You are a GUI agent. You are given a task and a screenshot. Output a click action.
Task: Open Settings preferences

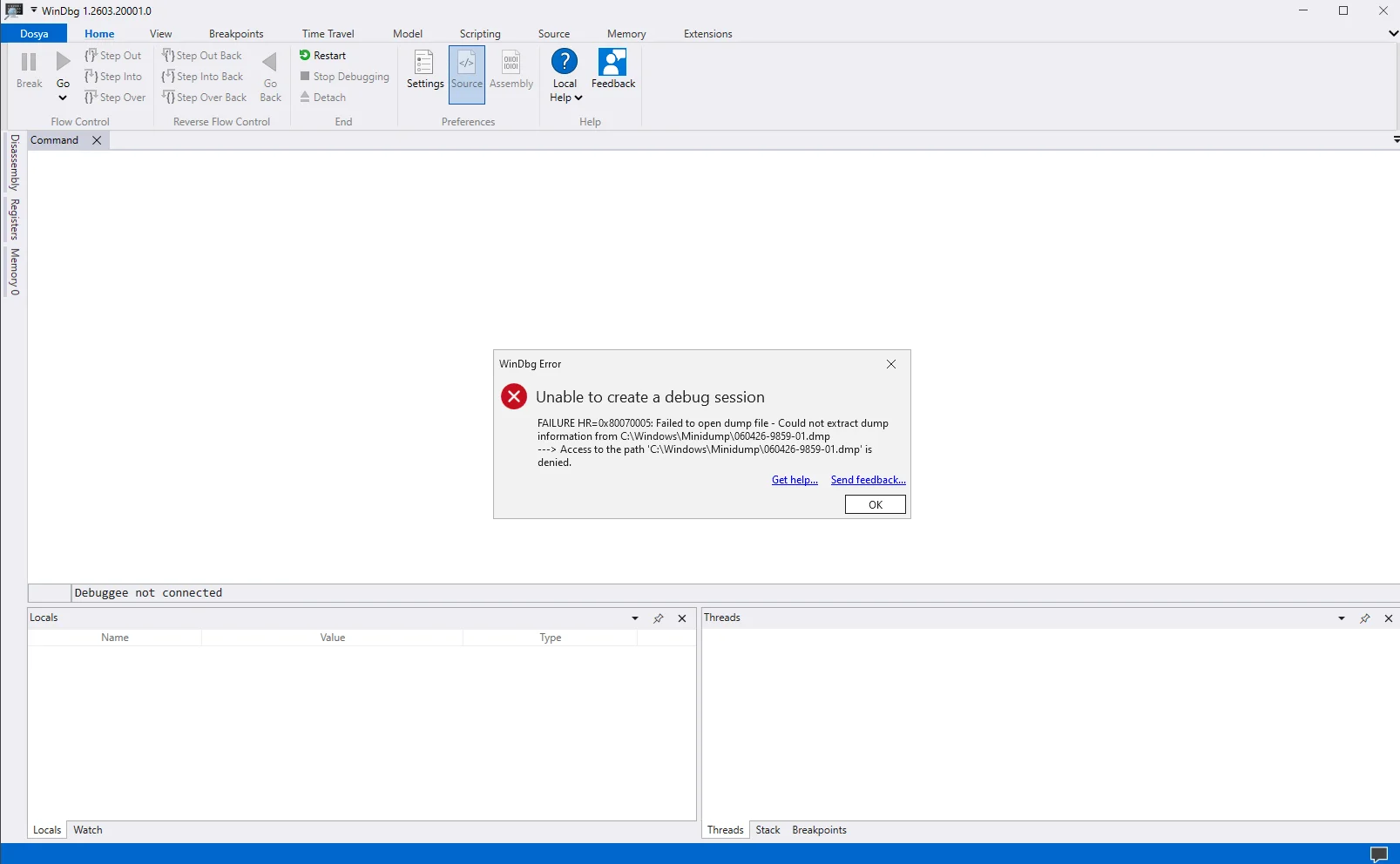click(x=424, y=69)
